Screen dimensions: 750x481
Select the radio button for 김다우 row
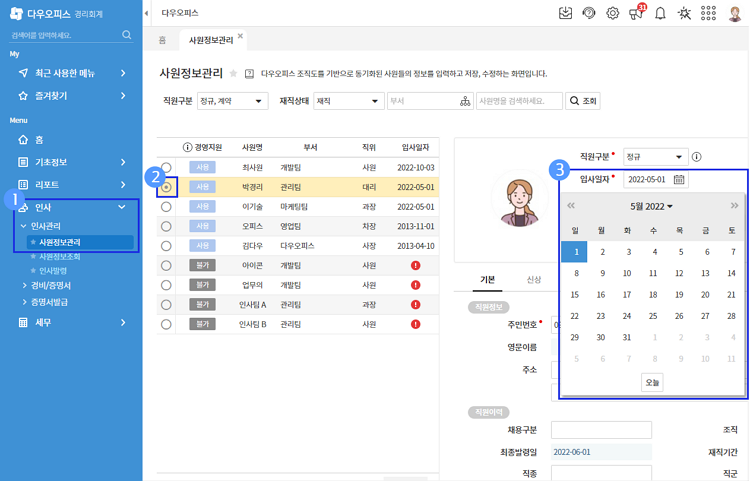point(166,245)
